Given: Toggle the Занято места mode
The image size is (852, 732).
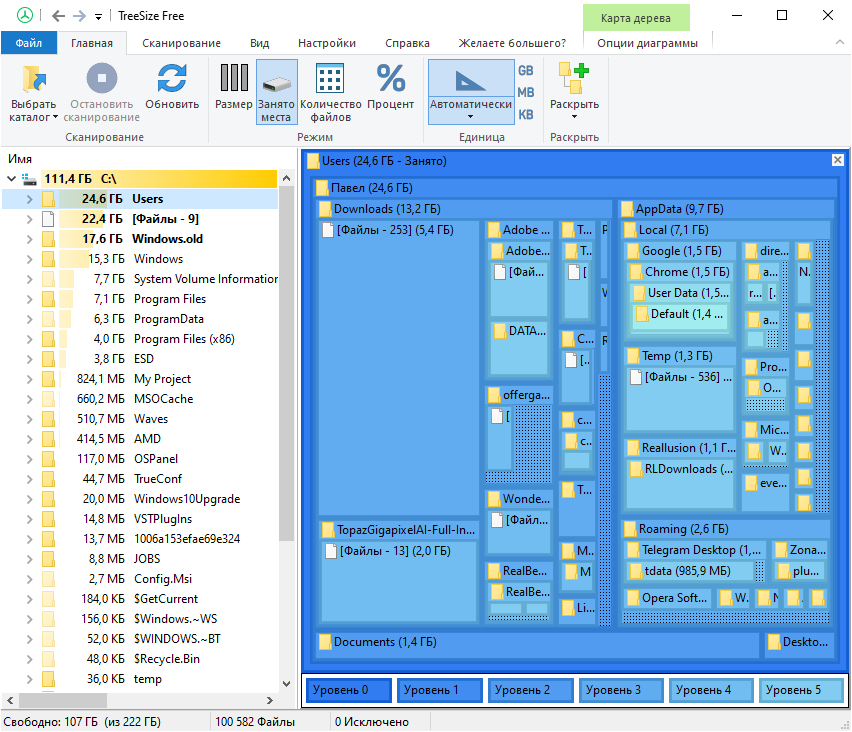Looking at the screenshot, I should (x=277, y=92).
